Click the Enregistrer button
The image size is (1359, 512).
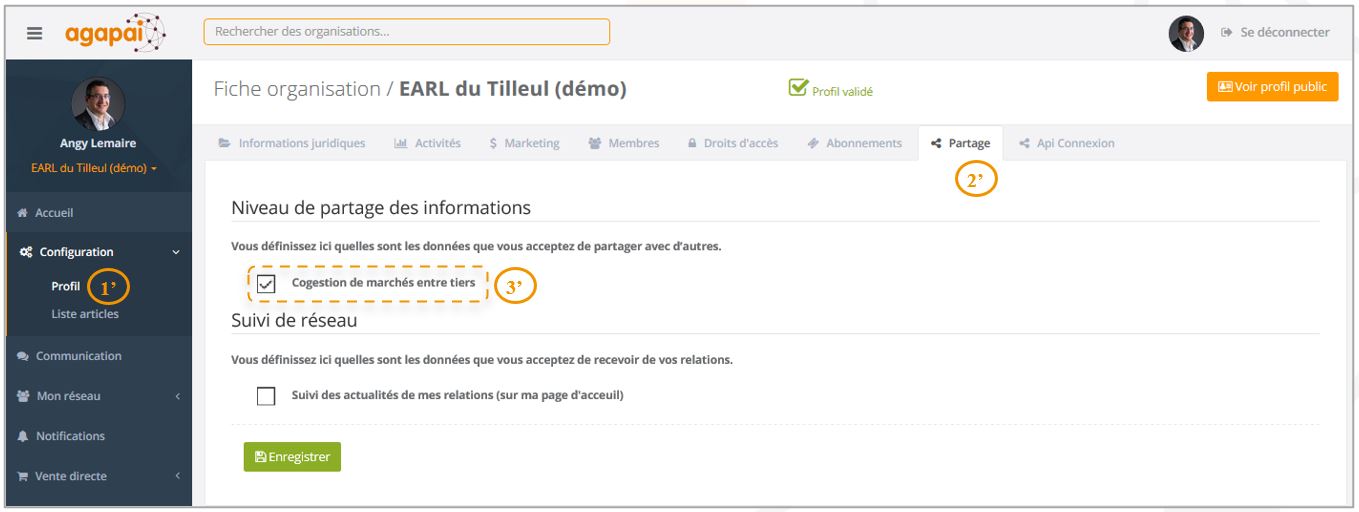click(x=292, y=457)
